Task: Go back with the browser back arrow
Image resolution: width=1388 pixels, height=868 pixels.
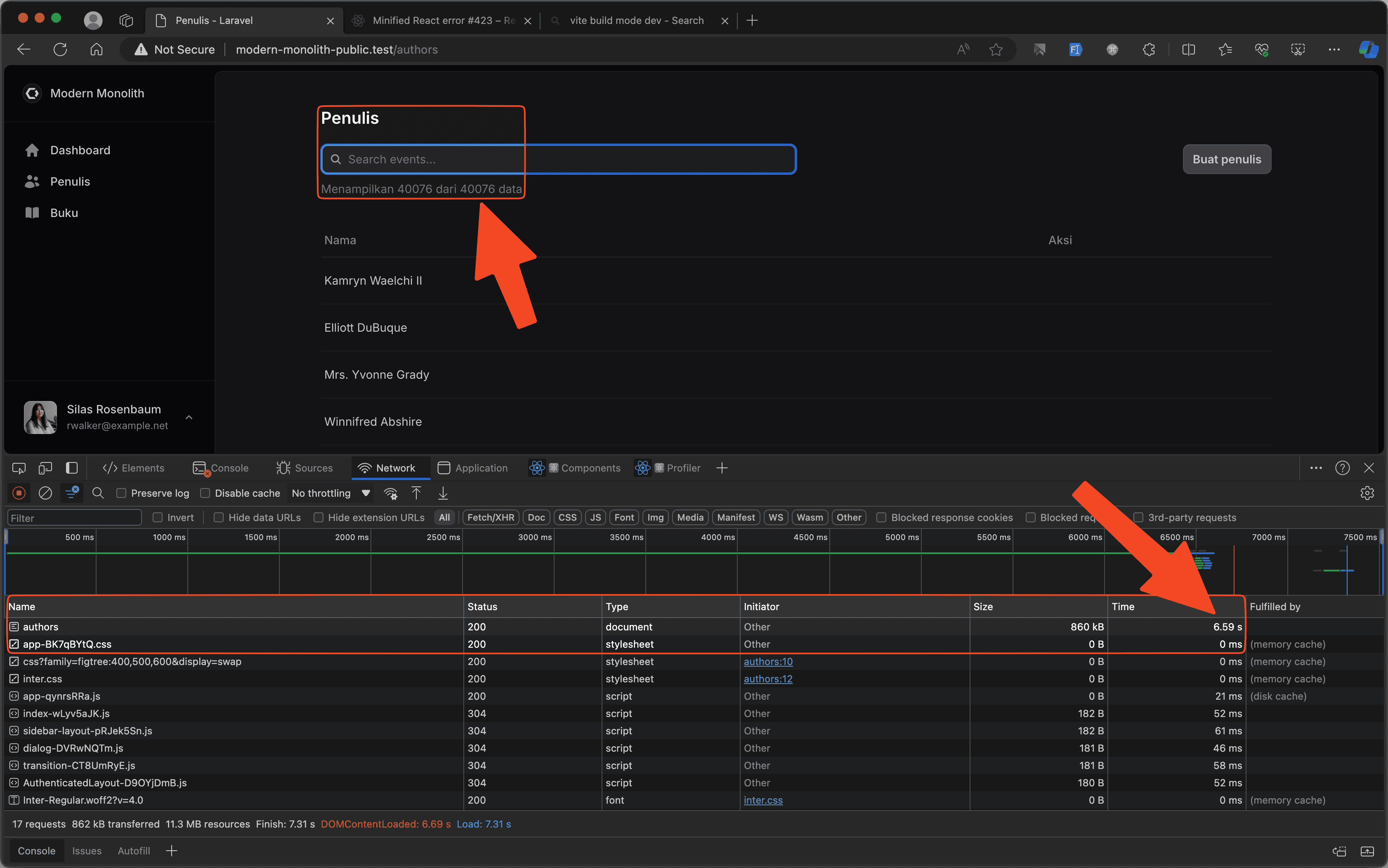Action: [24, 50]
